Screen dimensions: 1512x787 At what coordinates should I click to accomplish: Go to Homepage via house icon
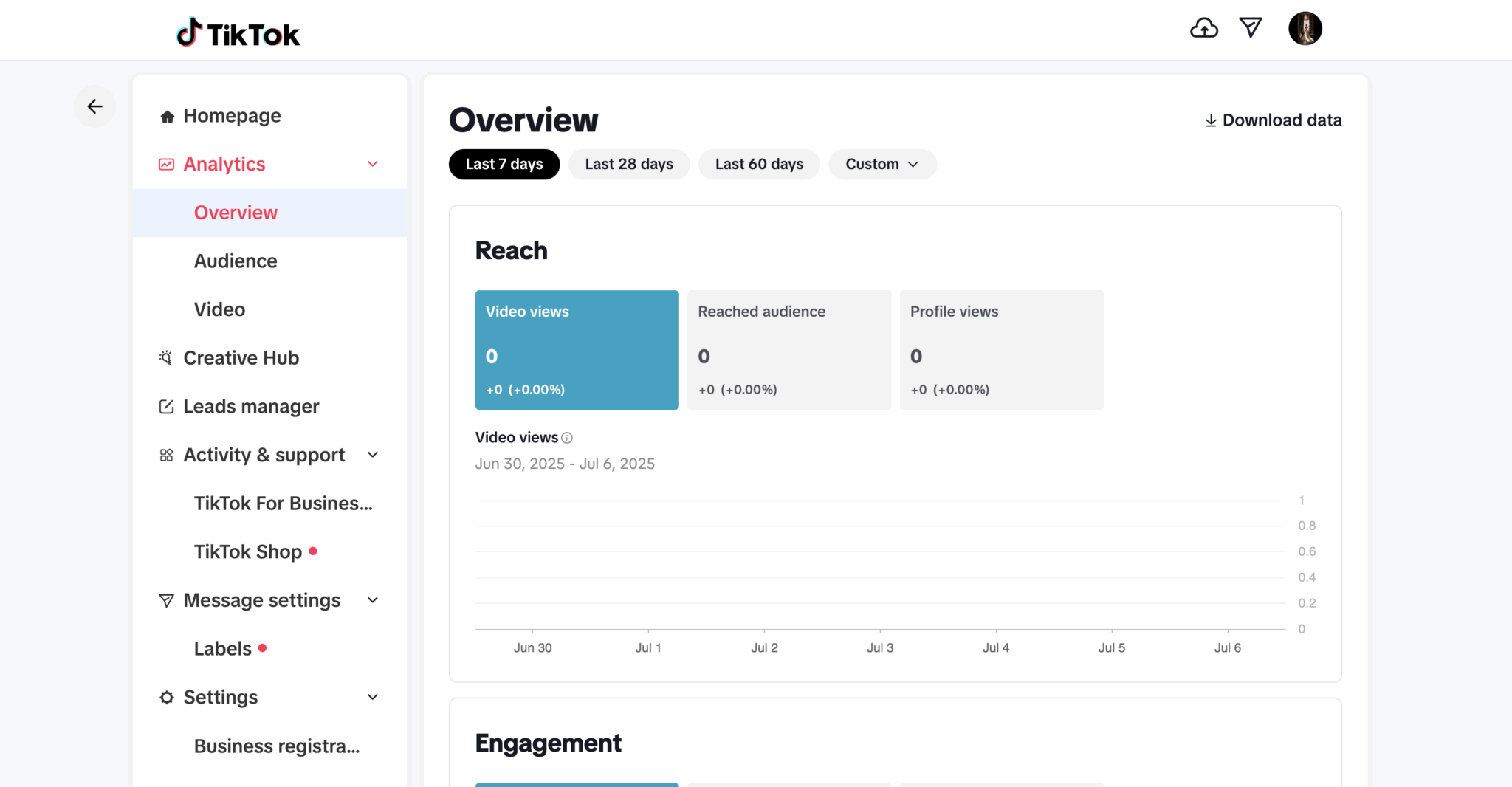click(167, 117)
